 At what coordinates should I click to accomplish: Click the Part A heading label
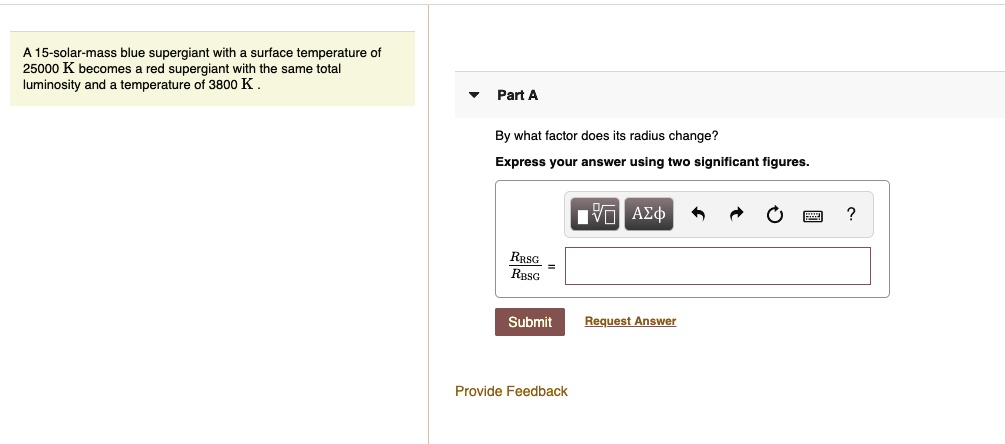click(517, 95)
